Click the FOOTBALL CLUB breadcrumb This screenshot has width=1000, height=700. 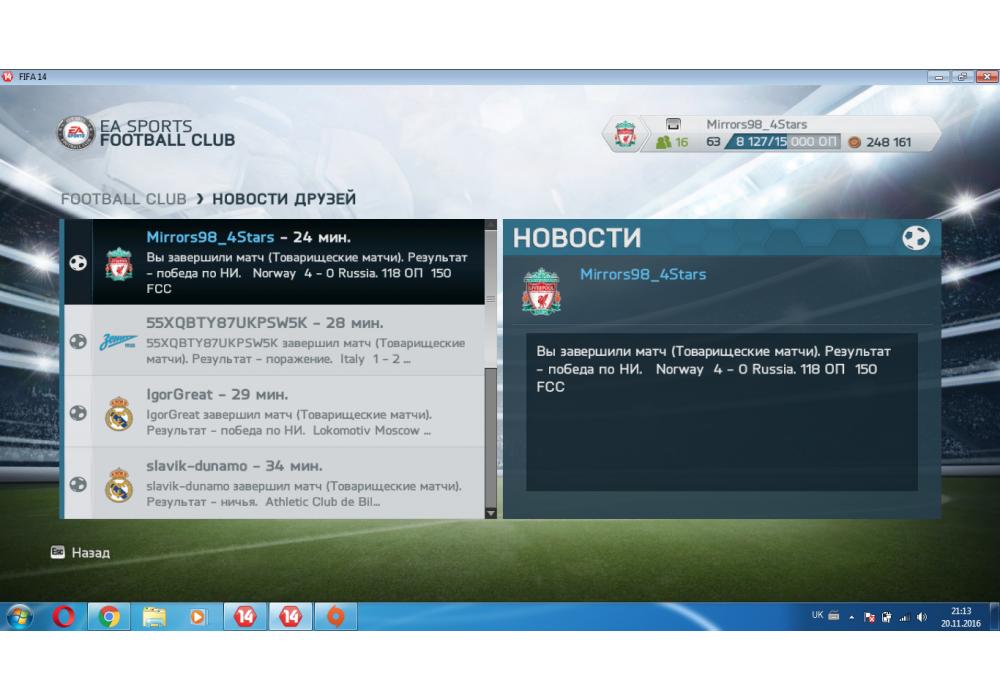click(124, 199)
